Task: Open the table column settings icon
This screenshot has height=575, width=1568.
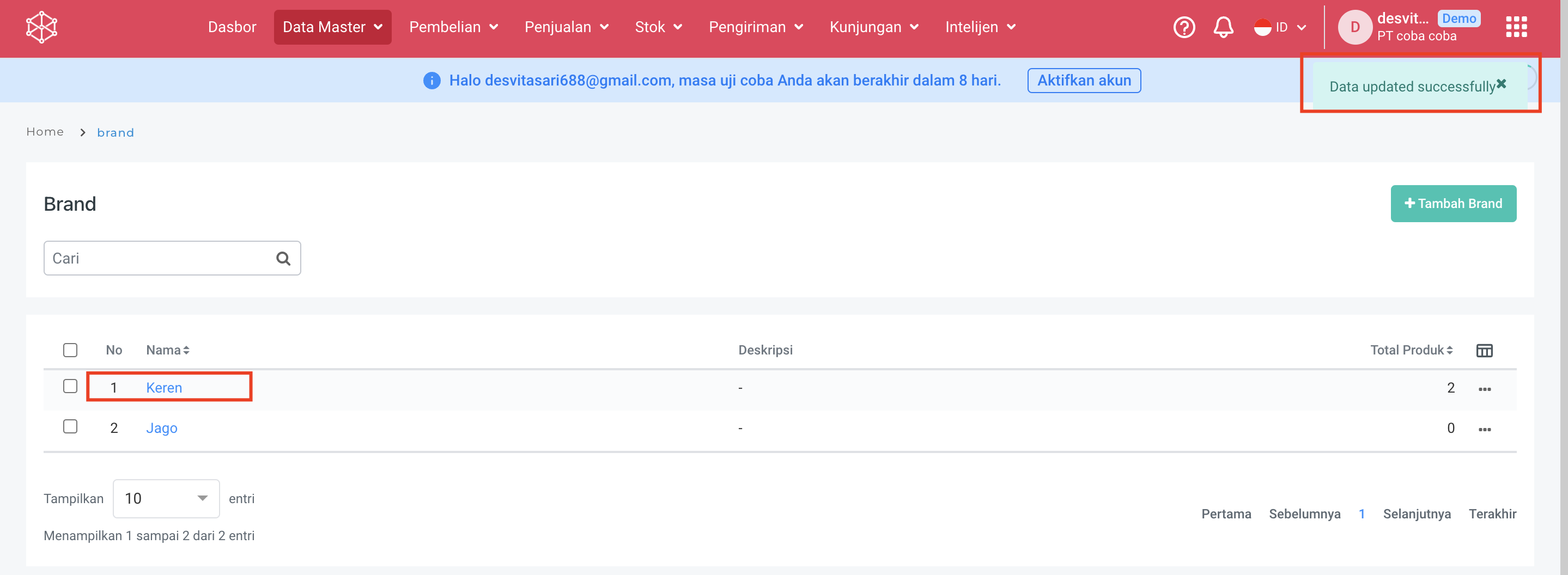Action: (x=1484, y=351)
